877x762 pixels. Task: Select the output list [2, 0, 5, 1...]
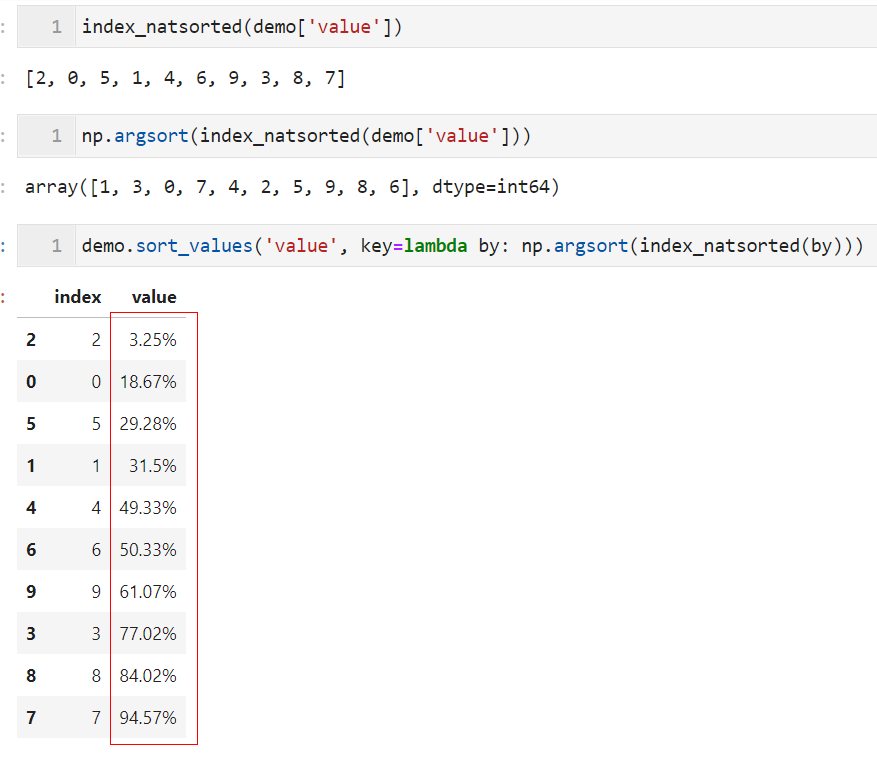pyautogui.click(x=185, y=78)
